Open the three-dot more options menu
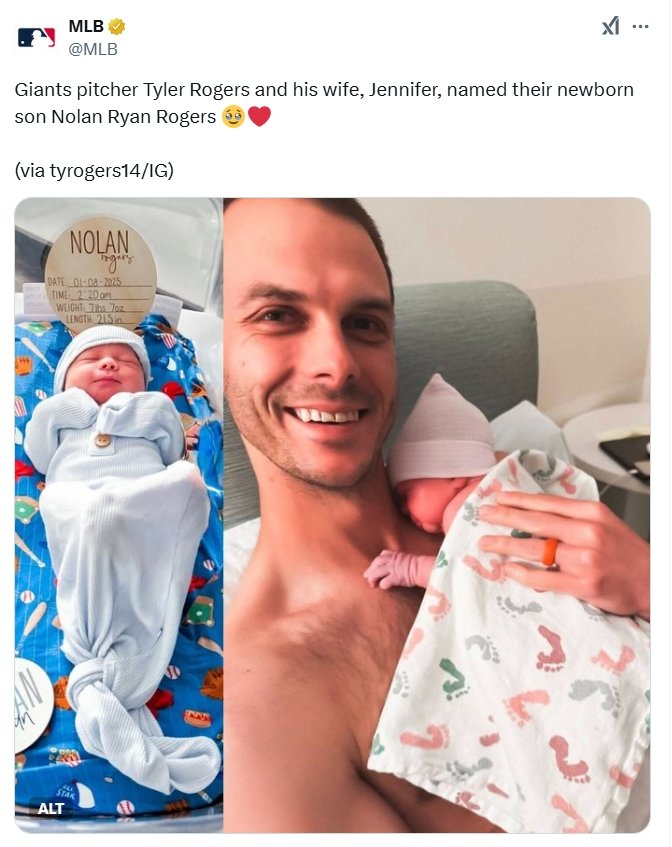The image size is (672, 847). click(x=640, y=26)
